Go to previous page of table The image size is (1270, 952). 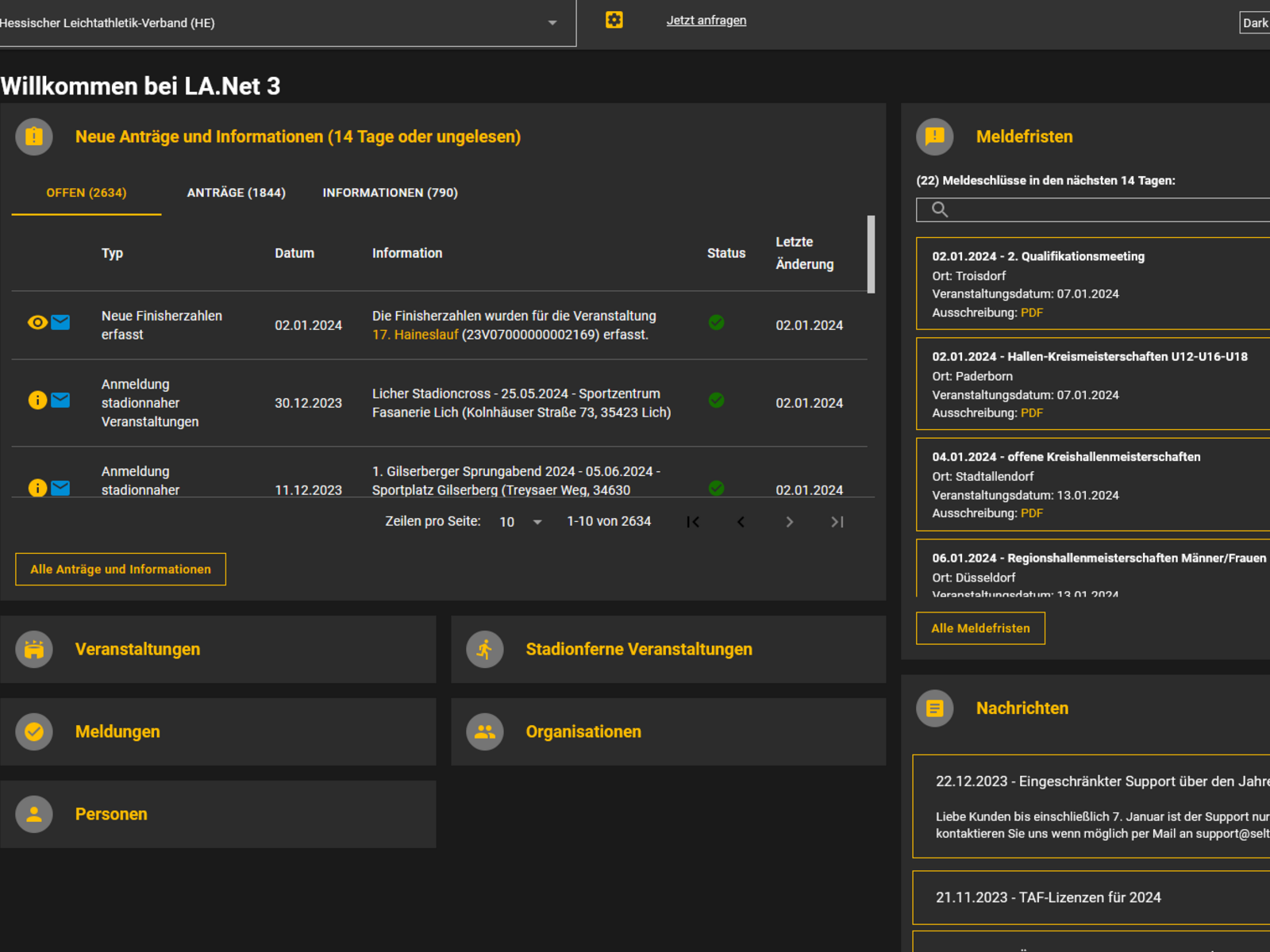[x=741, y=522]
